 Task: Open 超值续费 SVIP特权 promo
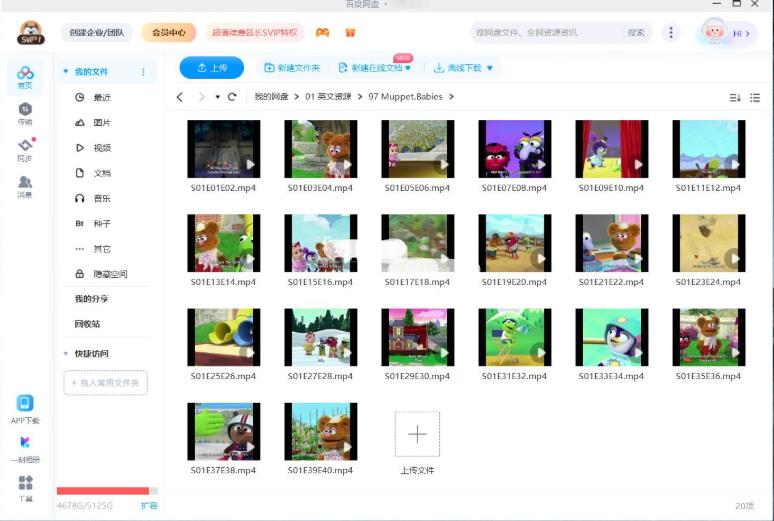tap(255, 33)
